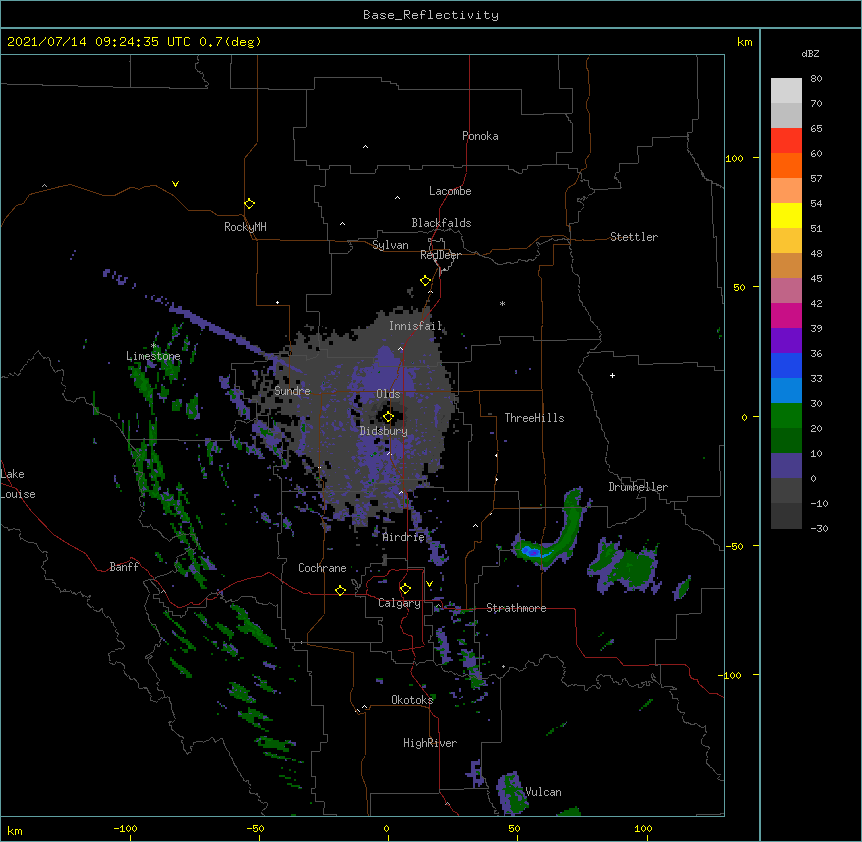862x842 pixels.
Task: Click the Lacombe city label
Action: tap(450, 191)
